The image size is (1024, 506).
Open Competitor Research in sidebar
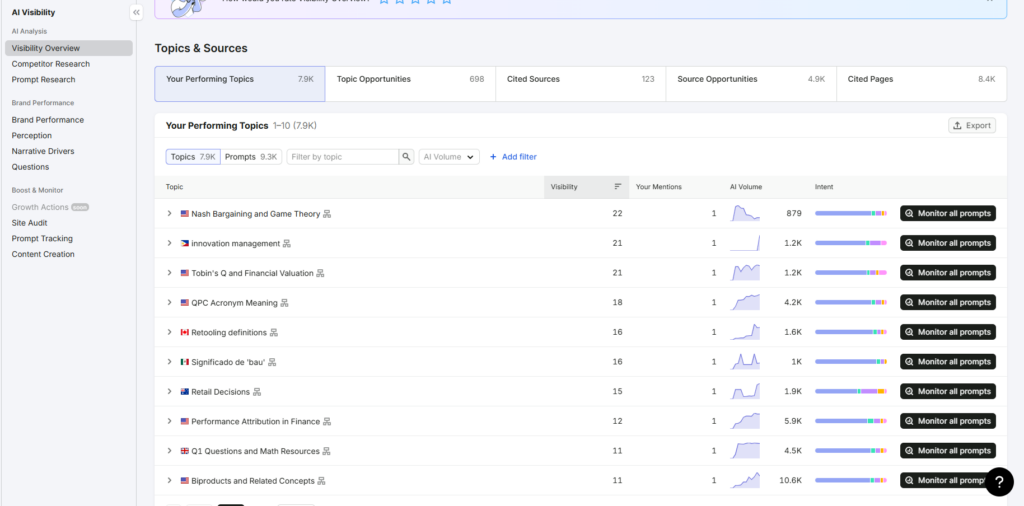(x=51, y=64)
